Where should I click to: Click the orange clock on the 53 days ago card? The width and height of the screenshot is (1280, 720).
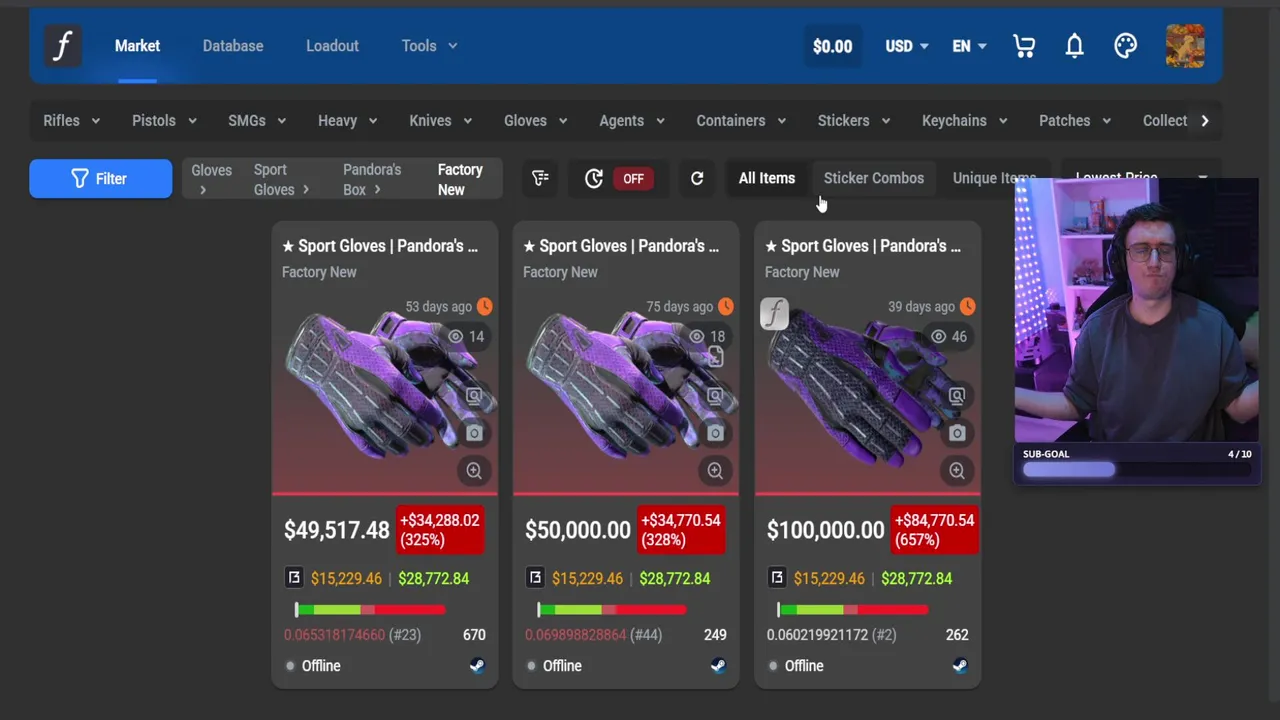pyautogui.click(x=484, y=306)
